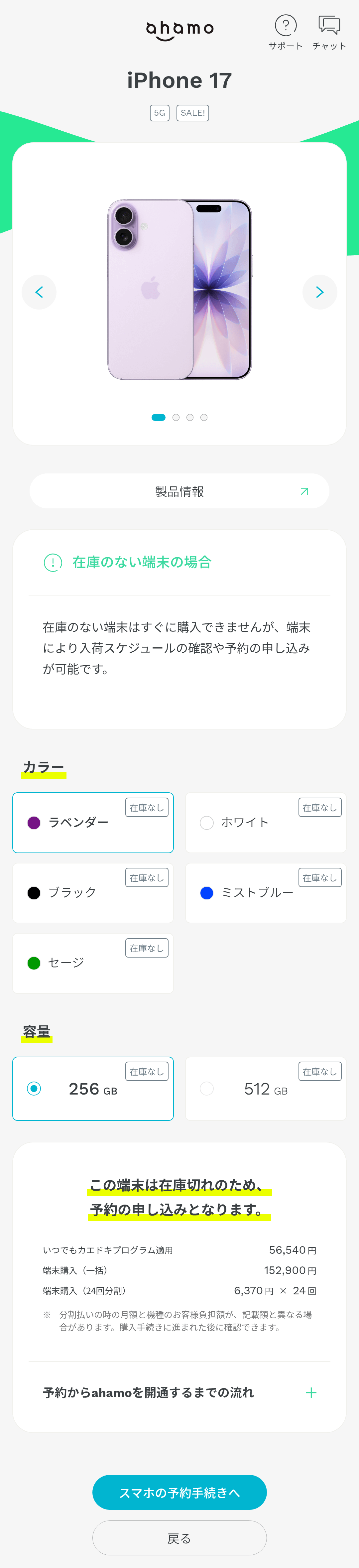359x1568 pixels.
Task: Proceed with スマホの予約手続きへ button
Action: coord(179,1493)
